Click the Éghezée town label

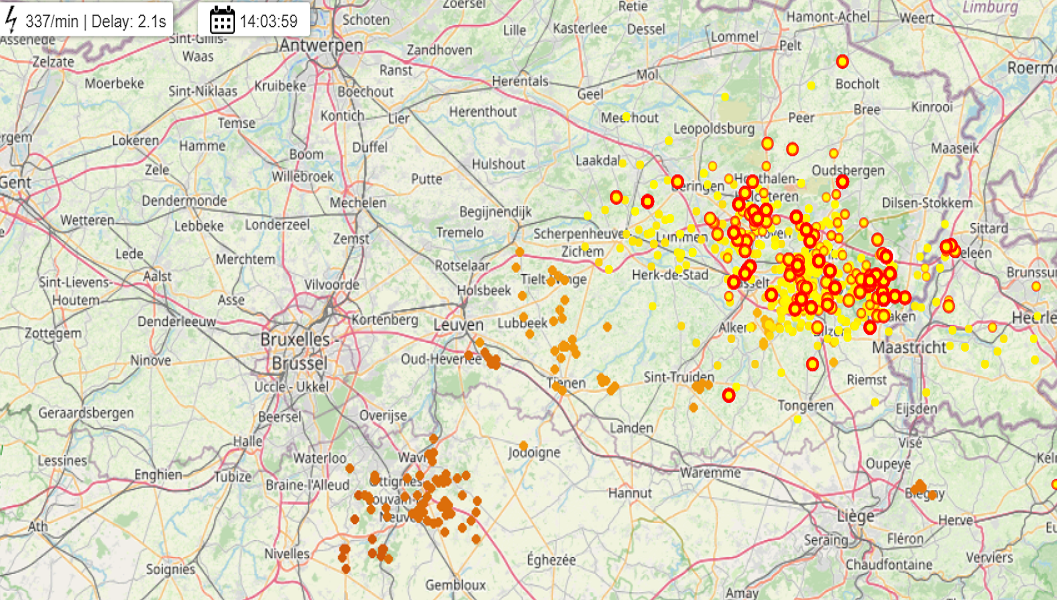551,560
